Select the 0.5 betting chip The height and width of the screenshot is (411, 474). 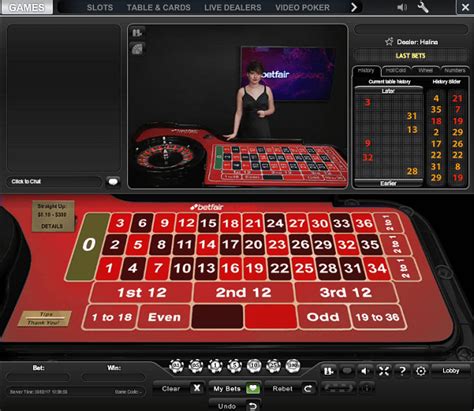point(196,366)
